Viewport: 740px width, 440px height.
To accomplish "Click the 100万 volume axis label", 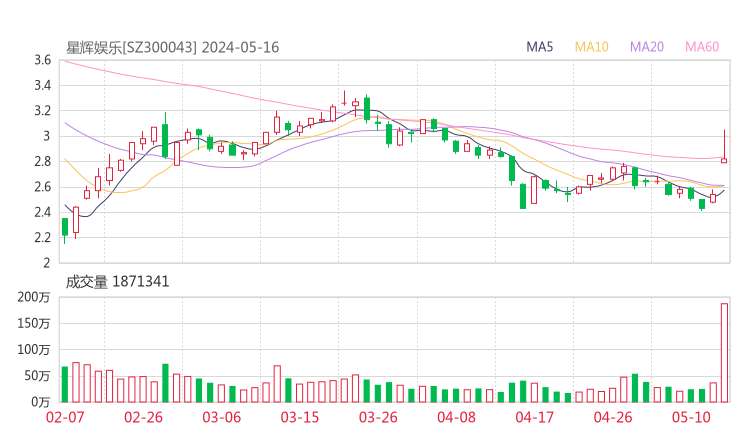I will pos(34,350).
